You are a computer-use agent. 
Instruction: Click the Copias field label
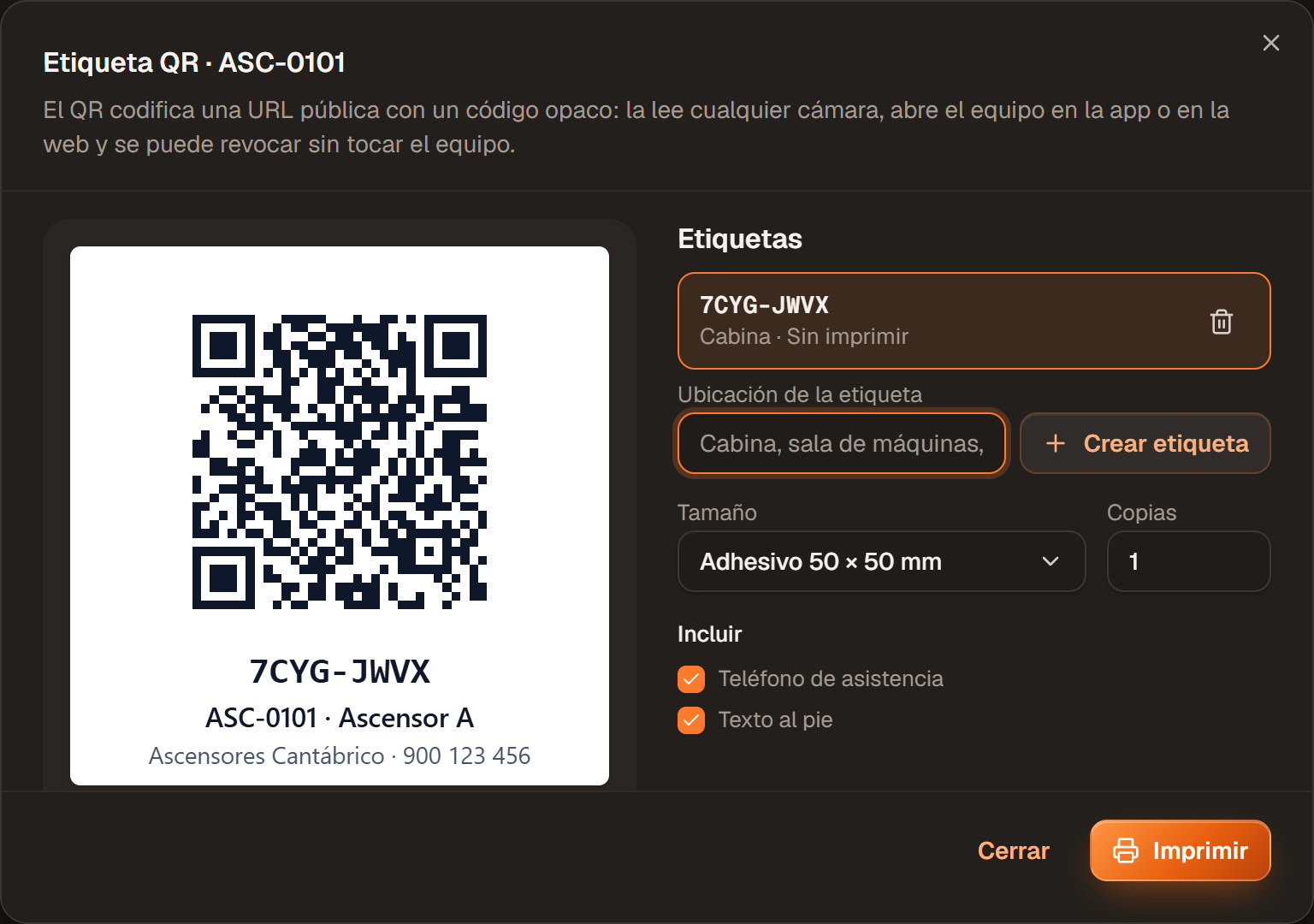(x=1141, y=512)
